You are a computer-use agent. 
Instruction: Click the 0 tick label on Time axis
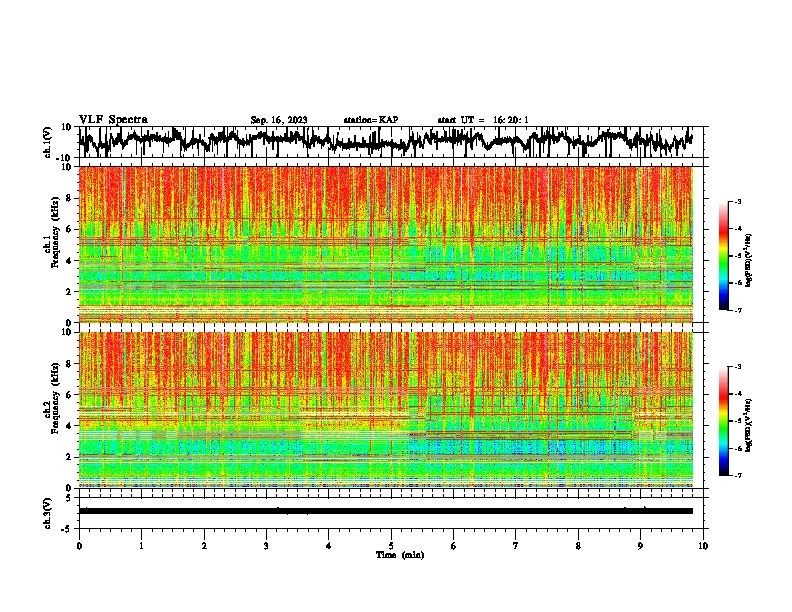pos(79,546)
